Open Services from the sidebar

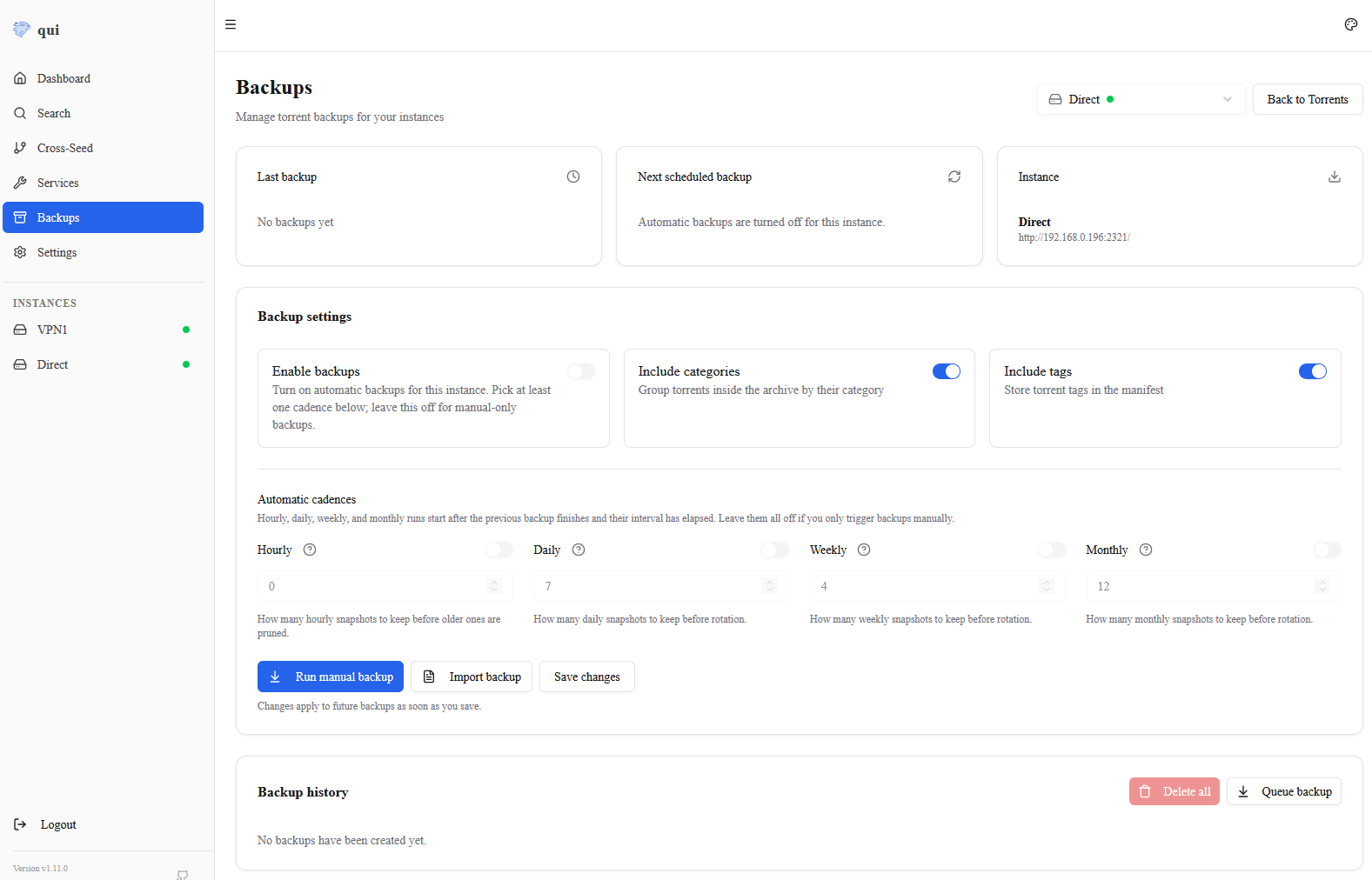click(103, 183)
